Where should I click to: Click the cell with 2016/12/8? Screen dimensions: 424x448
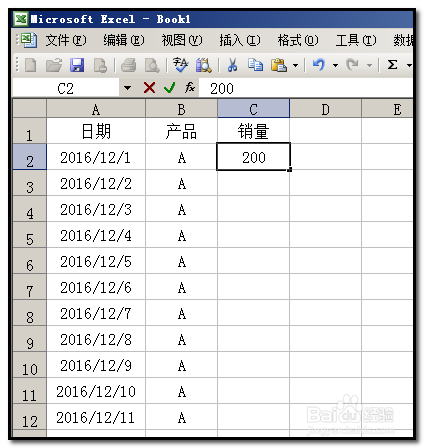coord(96,339)
